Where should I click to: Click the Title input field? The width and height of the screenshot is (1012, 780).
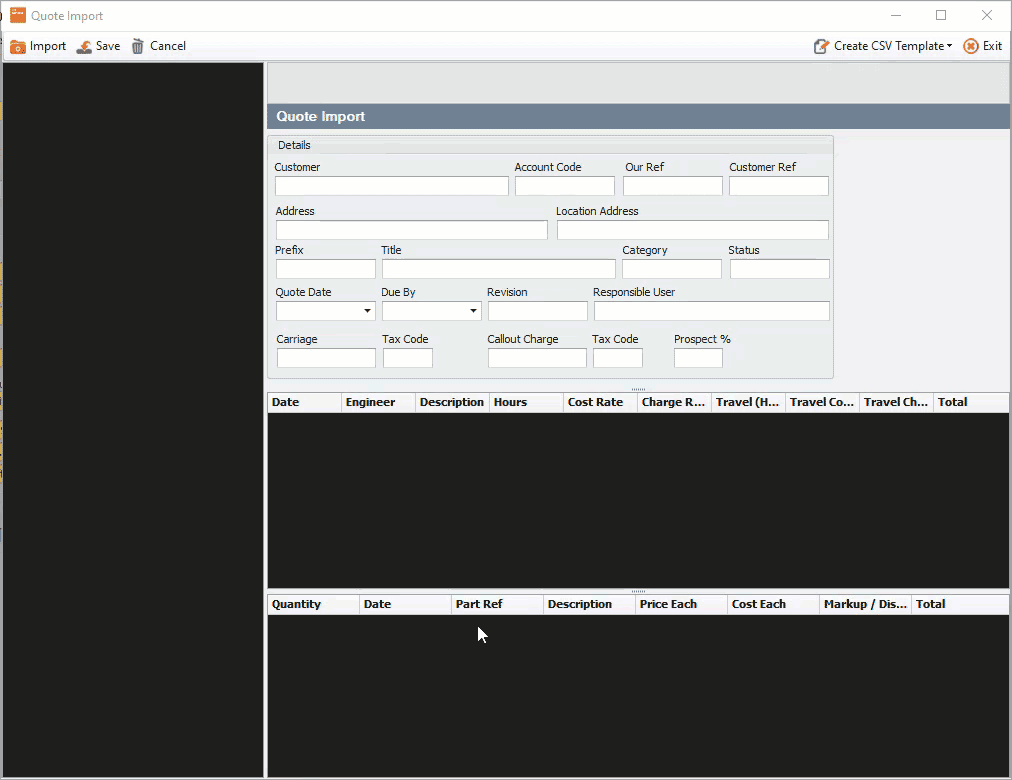(499, 269)
